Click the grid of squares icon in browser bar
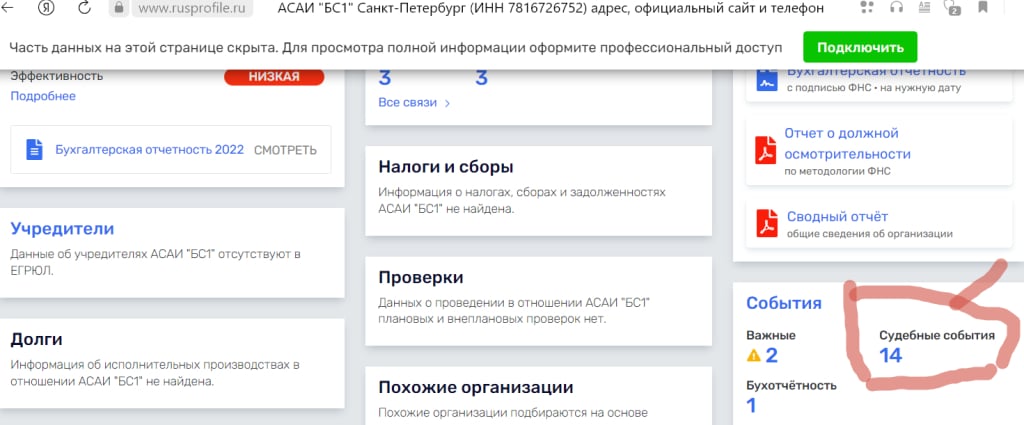 tap(867, 8)
